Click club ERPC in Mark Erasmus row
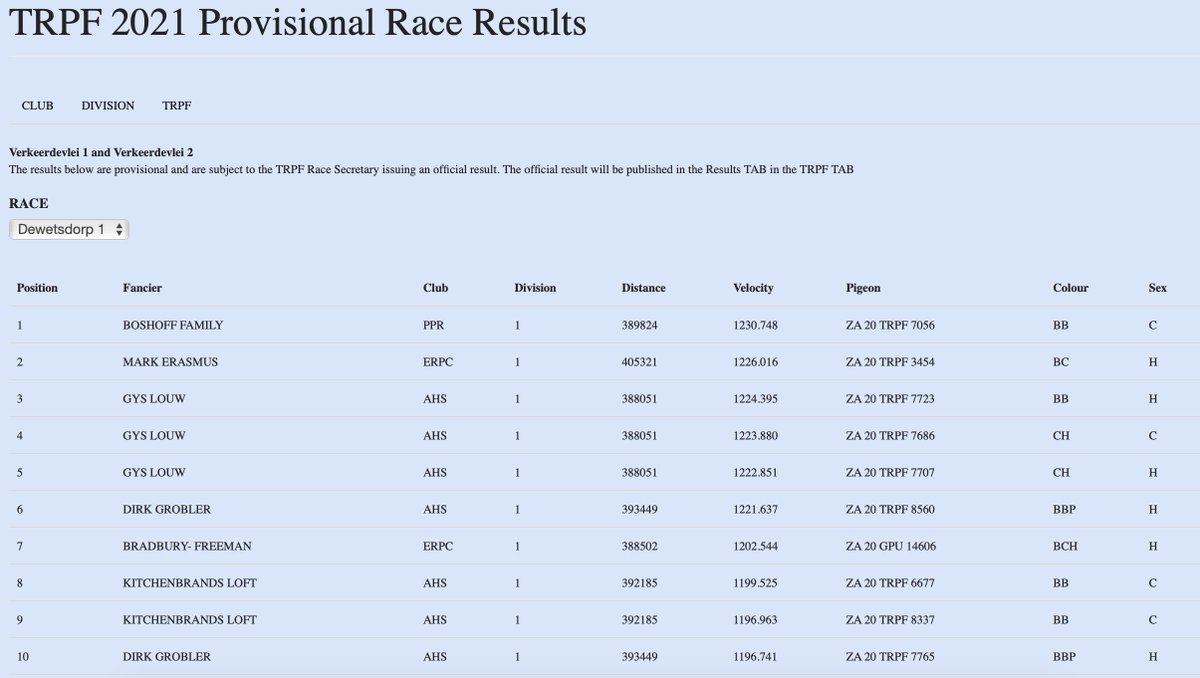The image size is (1200, 678). 438,362
